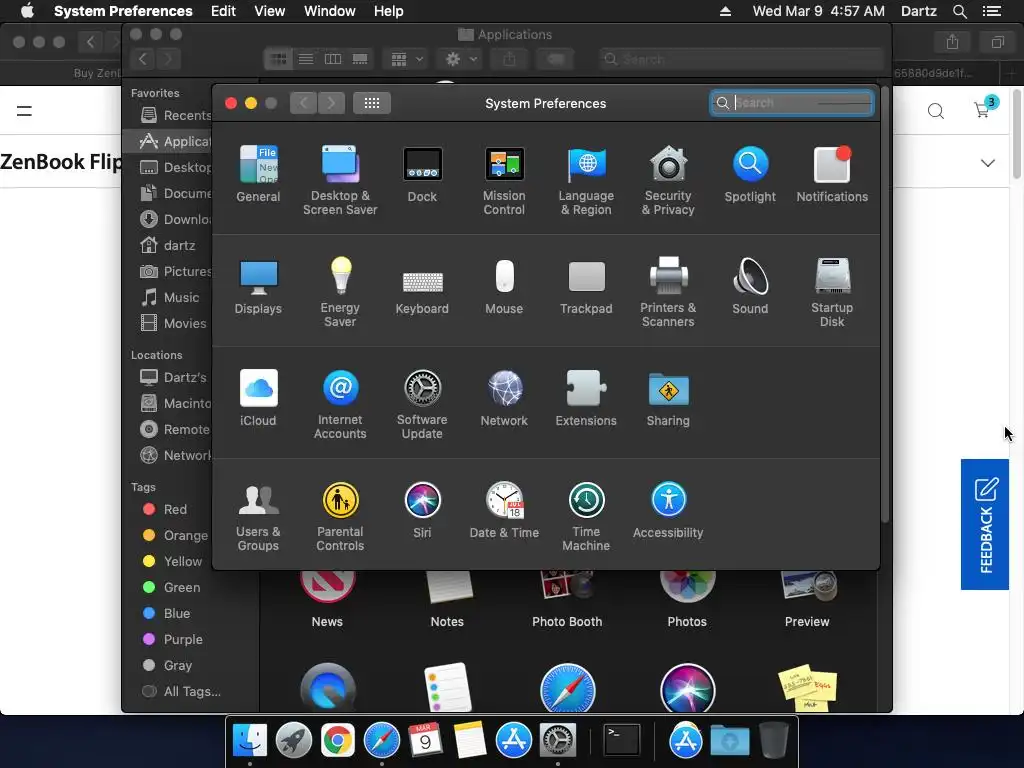Select the Green tag in Finder

point(170,588)
